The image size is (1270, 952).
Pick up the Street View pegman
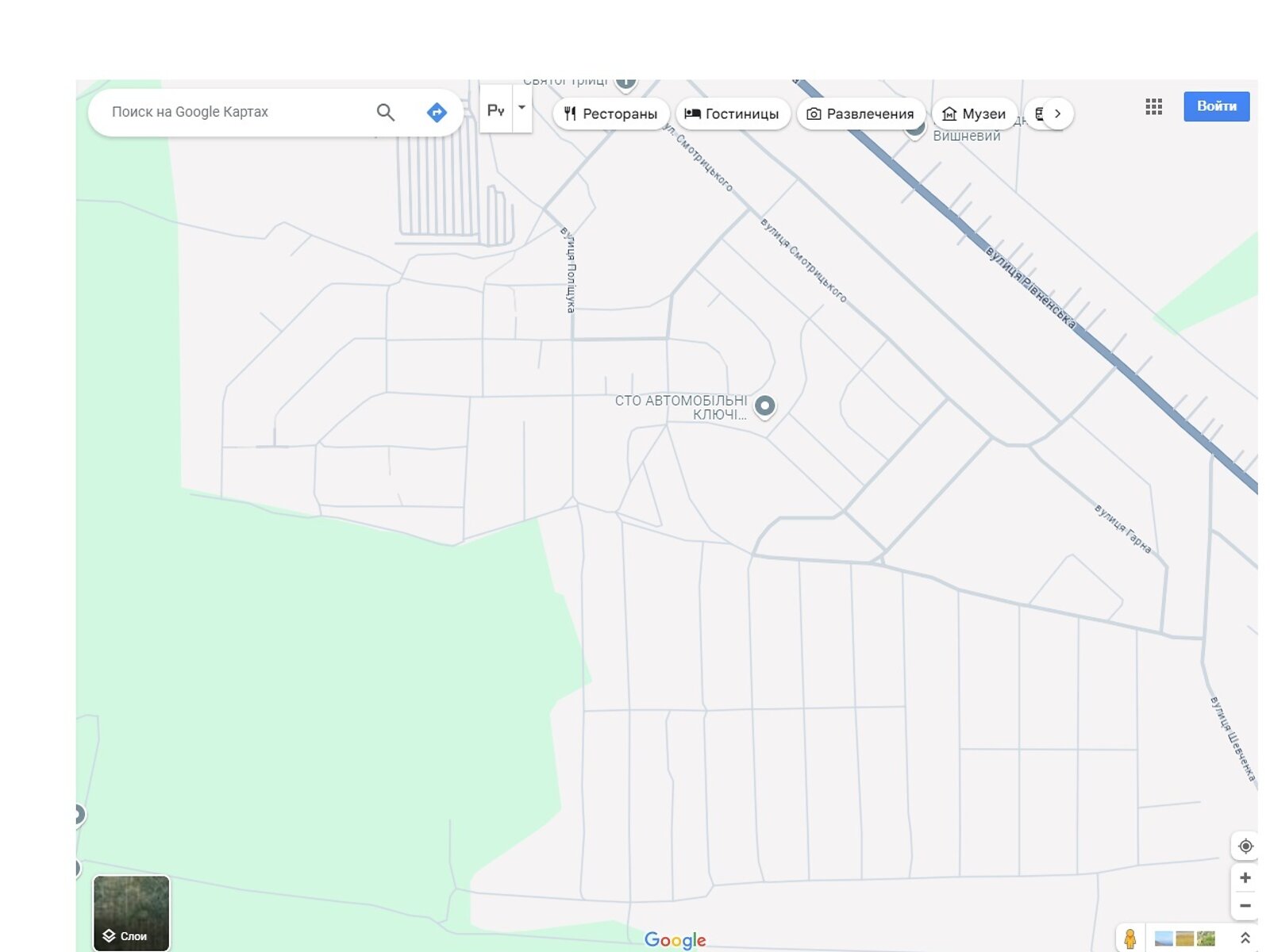(1130, 939)
